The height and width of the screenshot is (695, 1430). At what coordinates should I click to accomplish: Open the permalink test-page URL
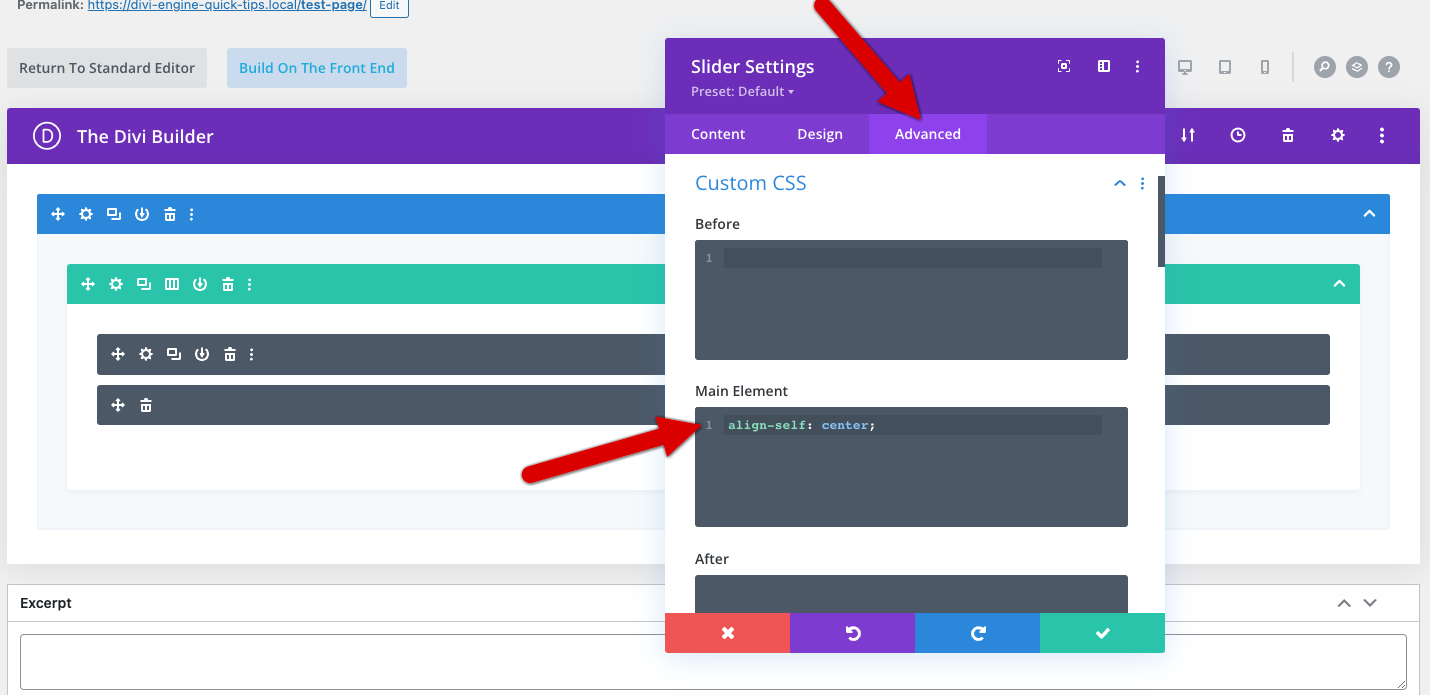click(x=227, y=5)
